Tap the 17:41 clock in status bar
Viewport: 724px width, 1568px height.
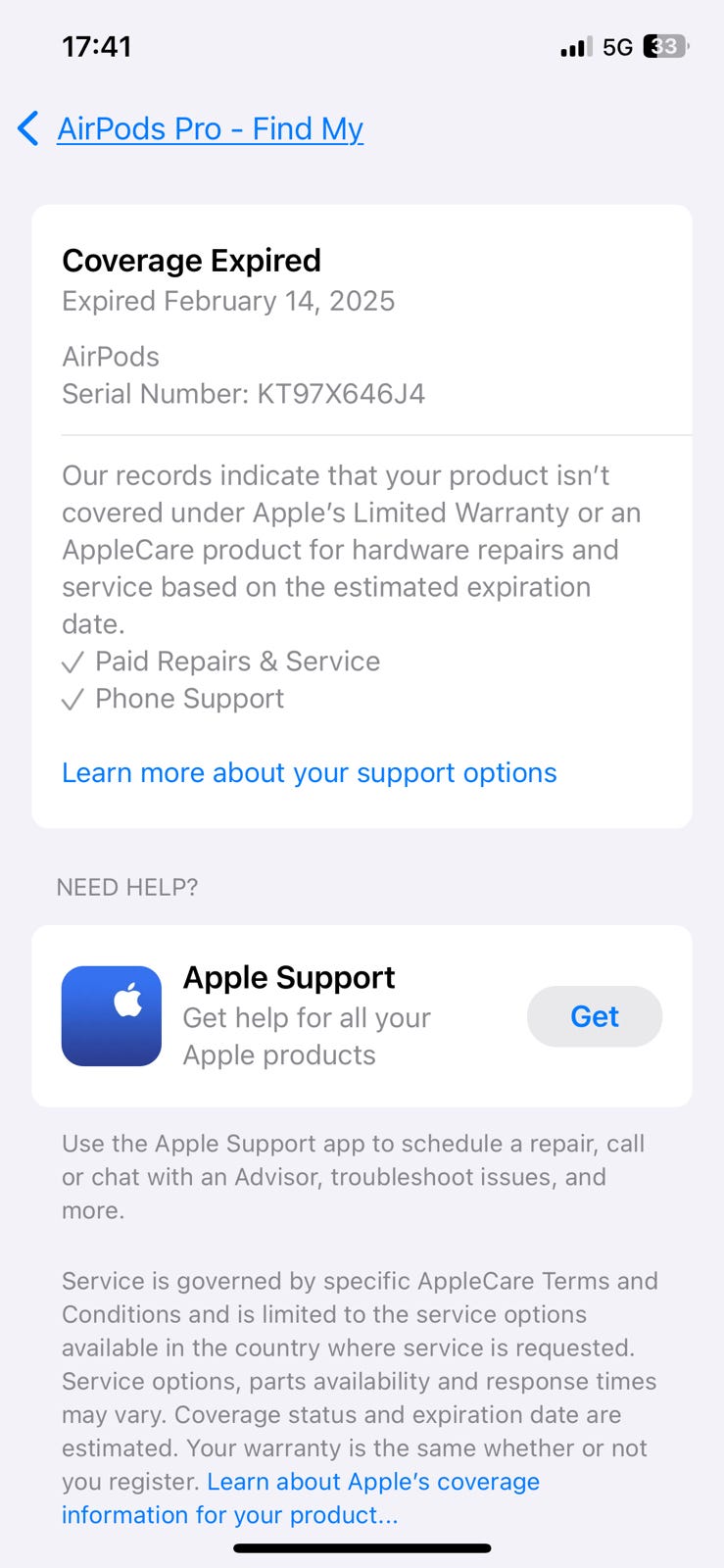[x=96, y=46]
